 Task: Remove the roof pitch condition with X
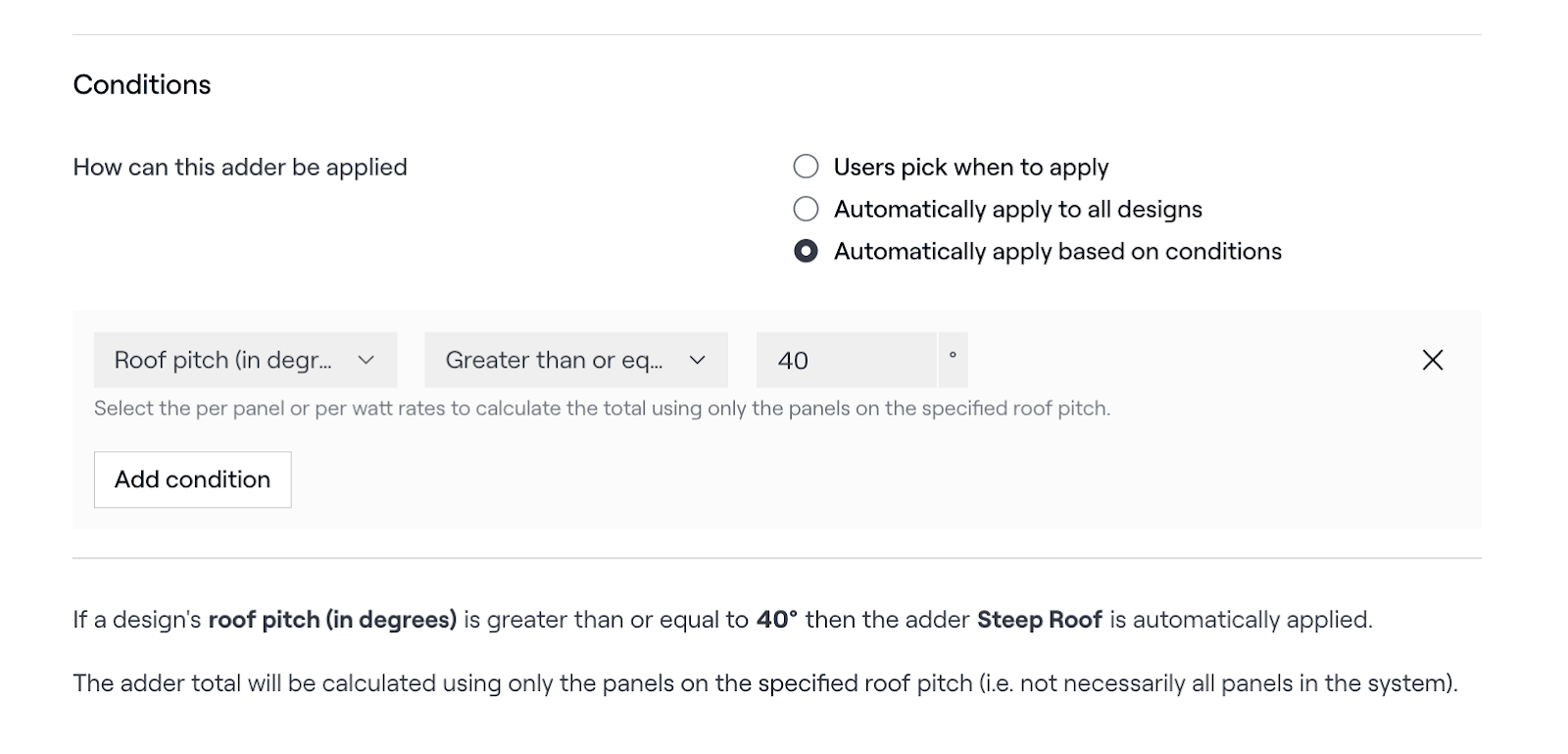[1432, 360]
